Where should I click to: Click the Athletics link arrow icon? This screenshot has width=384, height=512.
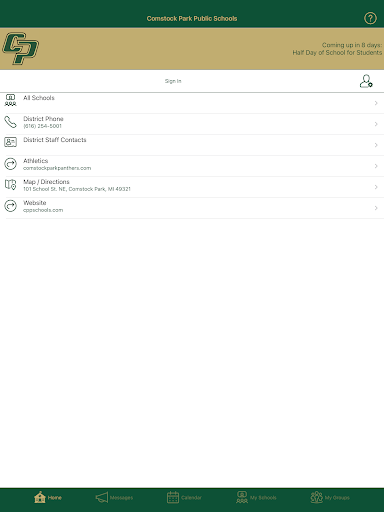click(10, 164)
